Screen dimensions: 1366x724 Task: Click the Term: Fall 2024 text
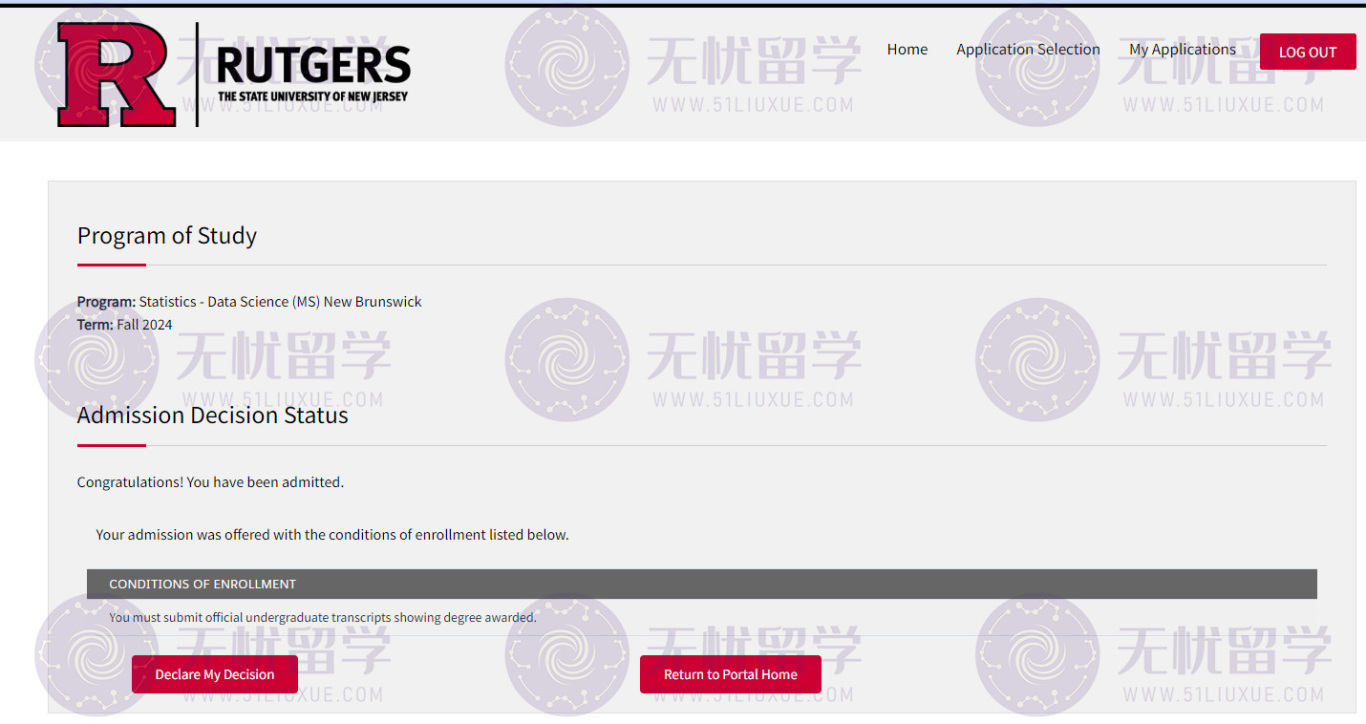pyautogui.click(x=125, y=324)
